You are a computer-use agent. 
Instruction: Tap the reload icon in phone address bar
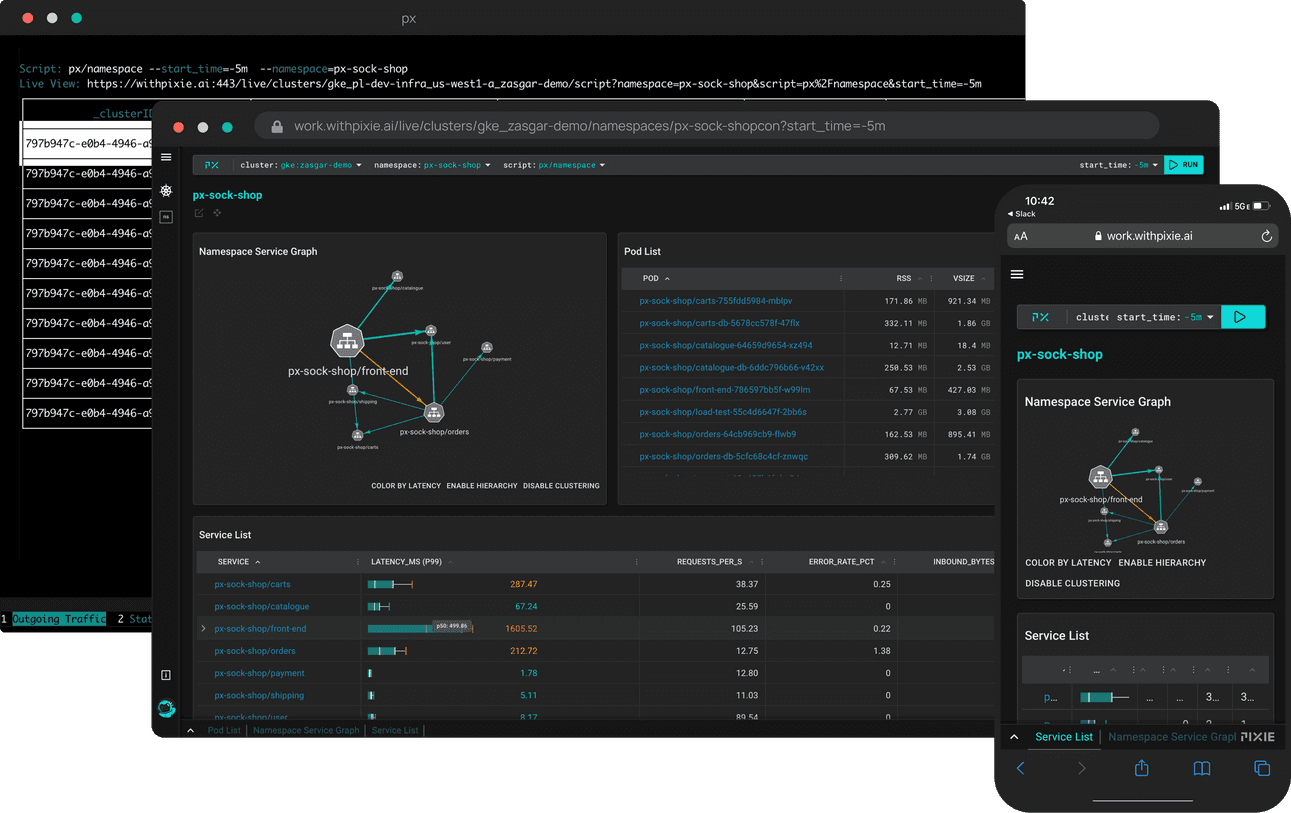coord(1266,236)
